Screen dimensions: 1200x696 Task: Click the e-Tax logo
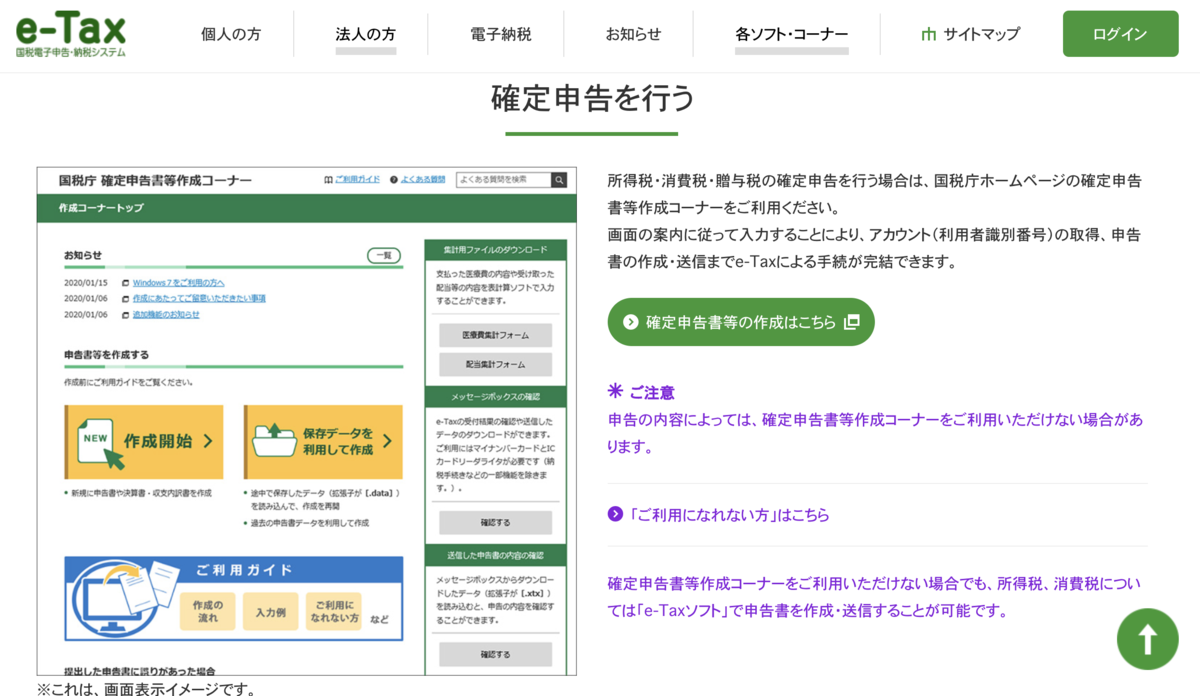click(70, 34)
